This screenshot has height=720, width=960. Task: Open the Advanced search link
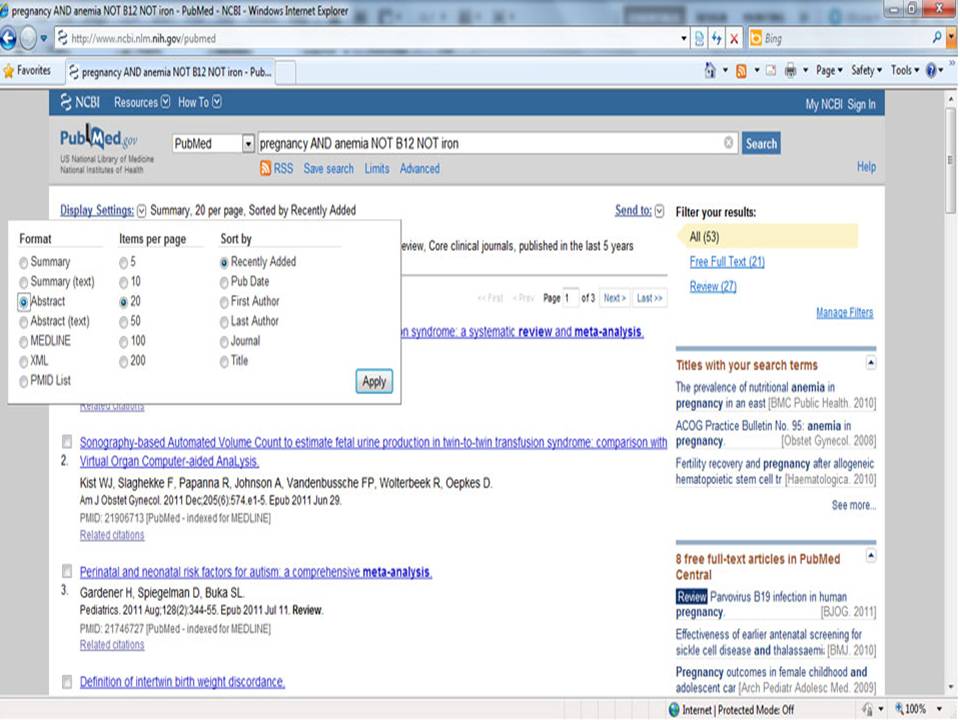click(x=419, y=168)
